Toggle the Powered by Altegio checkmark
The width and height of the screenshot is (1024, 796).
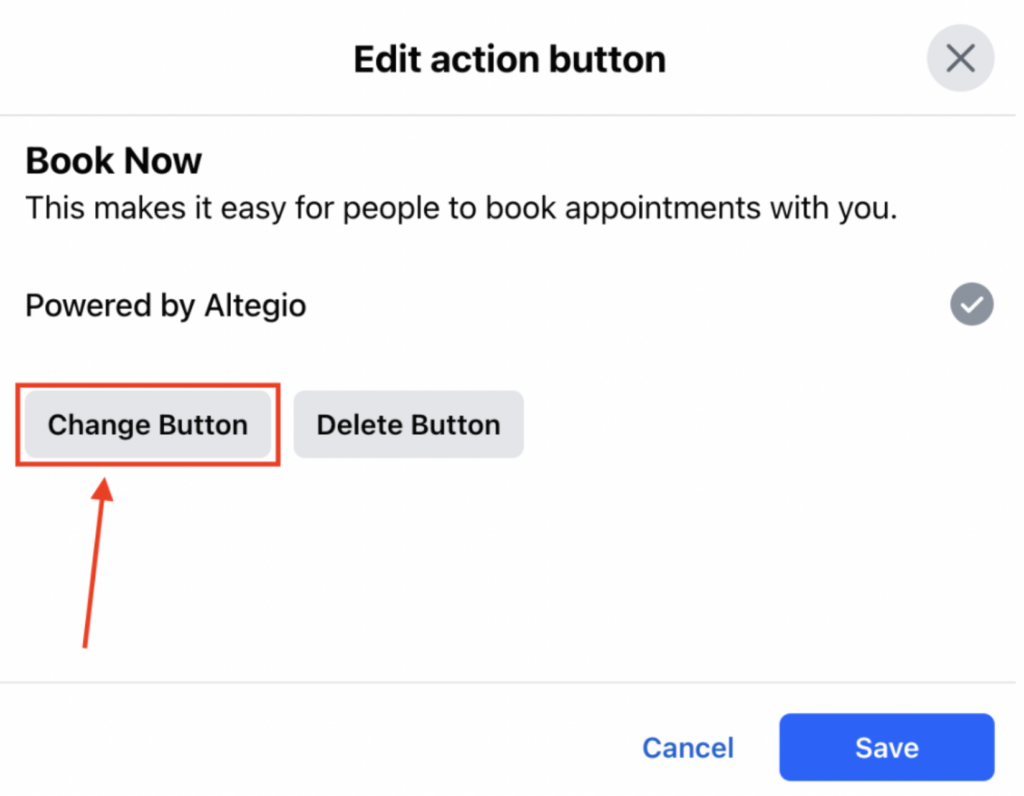coord(971,305)
